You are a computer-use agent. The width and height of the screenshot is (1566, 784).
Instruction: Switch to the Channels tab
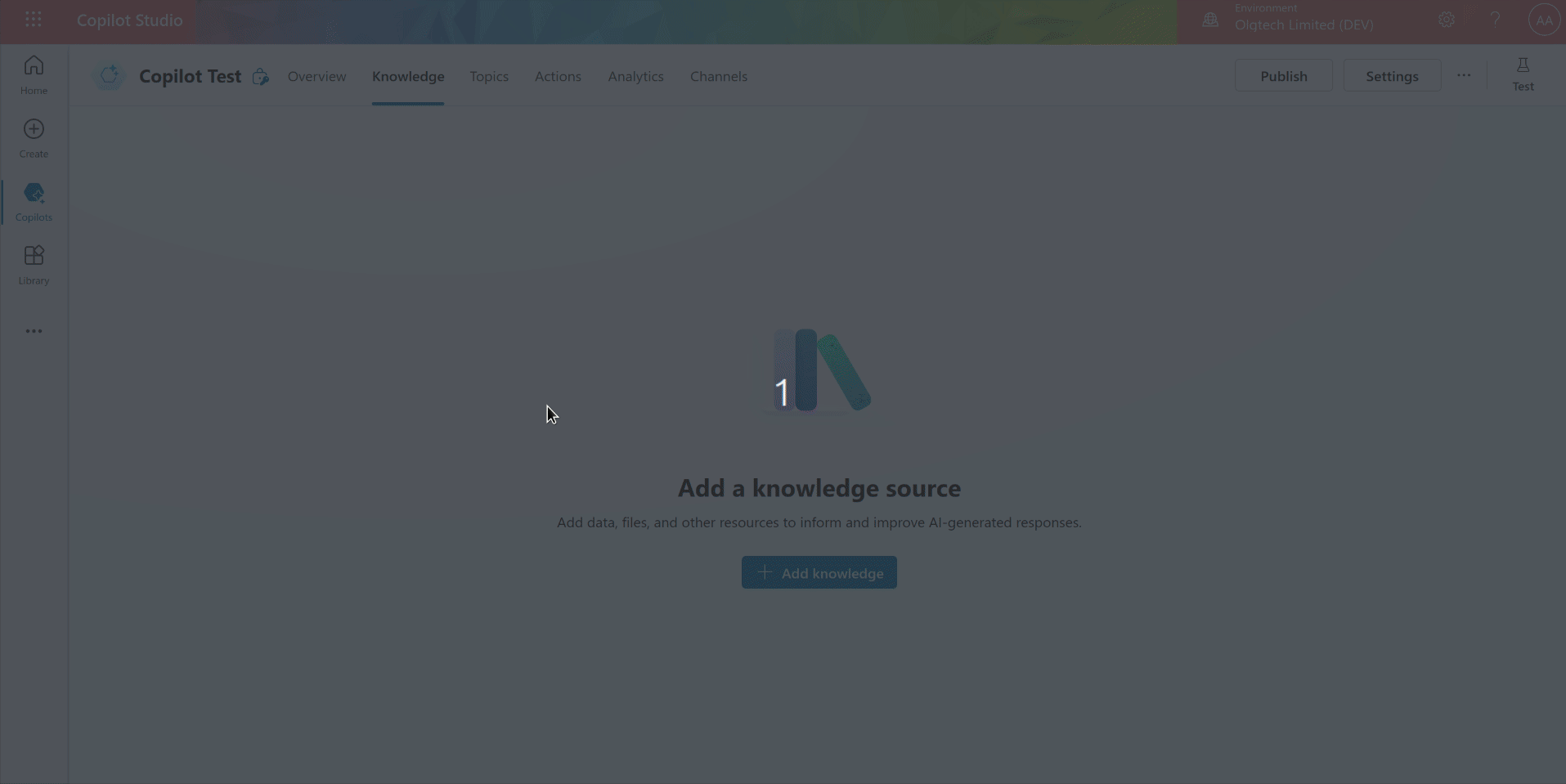pyautogui.click(x=718, y=76)
